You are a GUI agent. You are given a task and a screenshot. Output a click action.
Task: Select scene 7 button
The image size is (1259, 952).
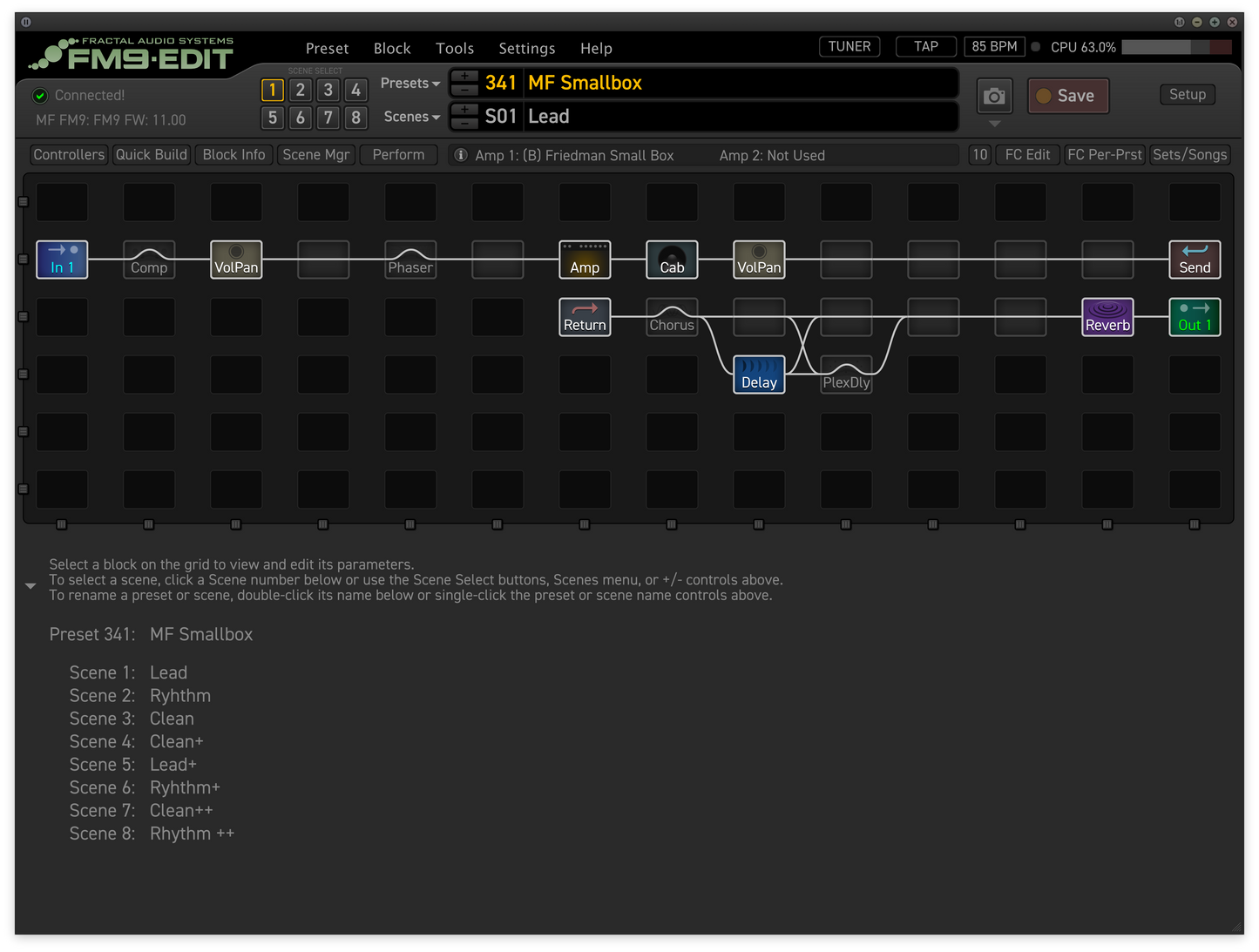click(x=328, y=118)
